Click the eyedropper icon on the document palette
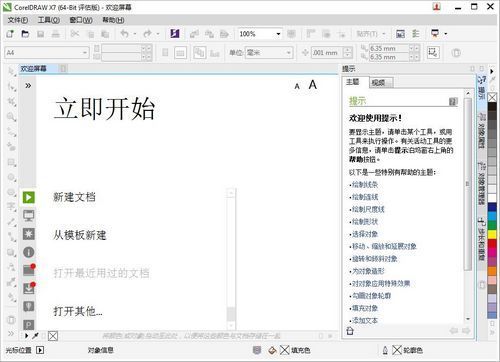 point(35,336)
